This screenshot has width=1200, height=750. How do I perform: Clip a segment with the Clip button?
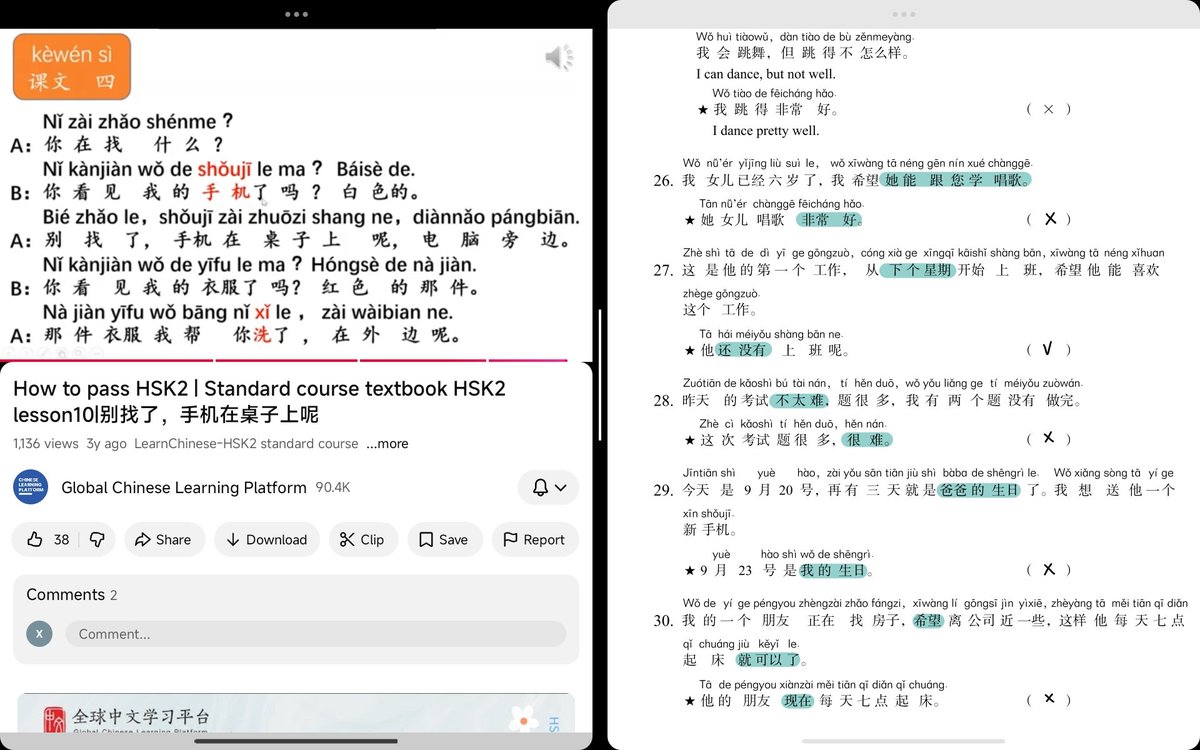[x=362, y=539]
